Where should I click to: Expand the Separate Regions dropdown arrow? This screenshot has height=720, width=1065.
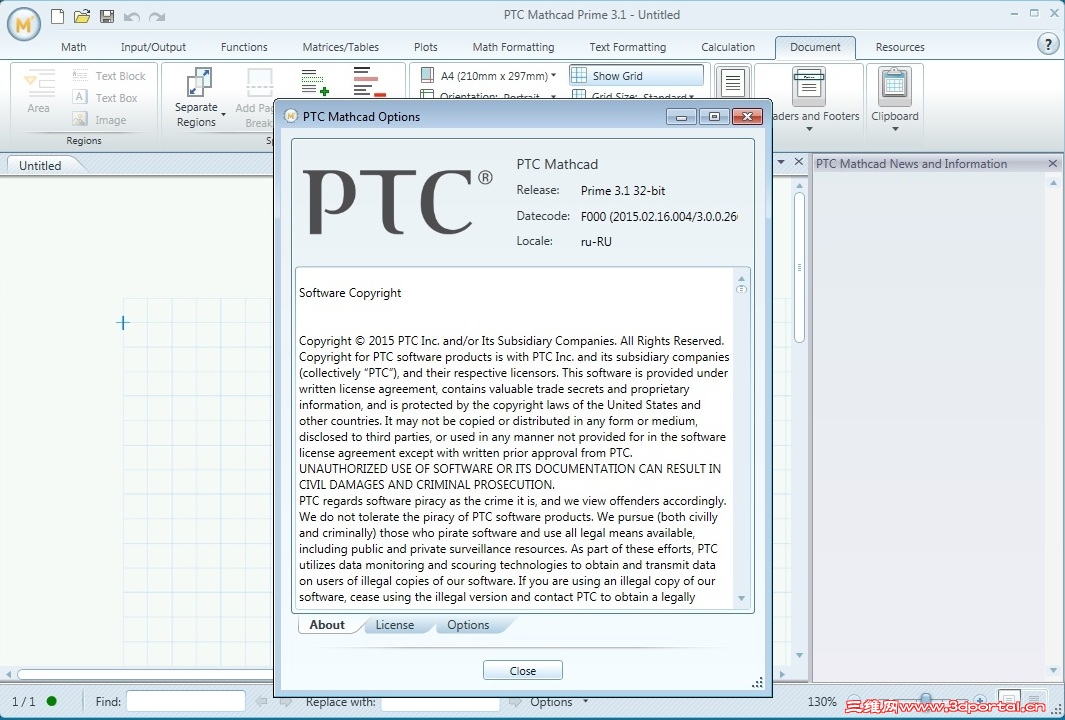pyautogui.click(x=223, y=115)
